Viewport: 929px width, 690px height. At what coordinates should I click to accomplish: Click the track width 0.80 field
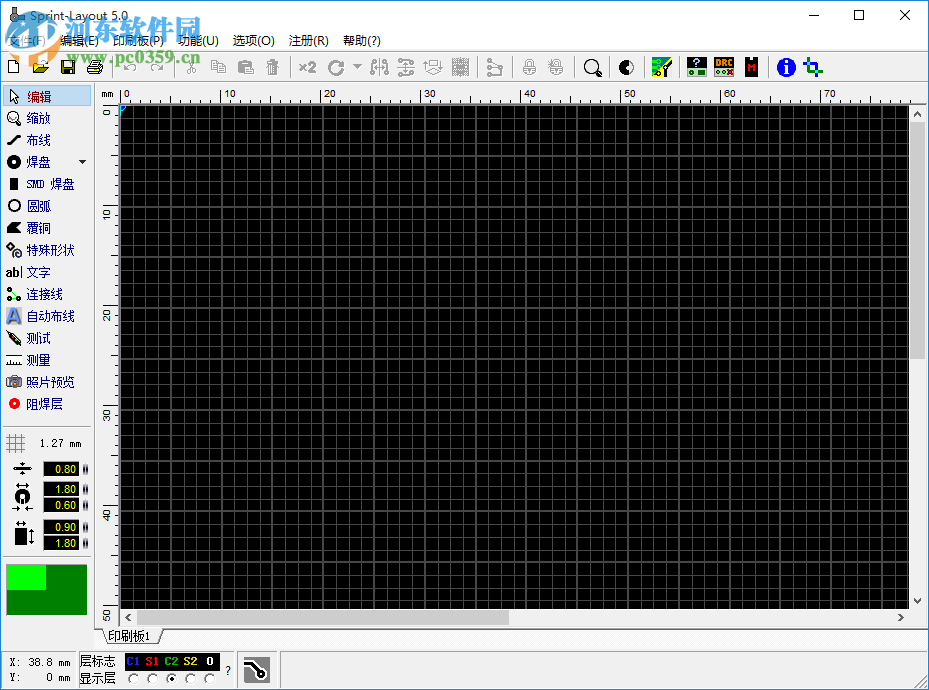point(61,469)
